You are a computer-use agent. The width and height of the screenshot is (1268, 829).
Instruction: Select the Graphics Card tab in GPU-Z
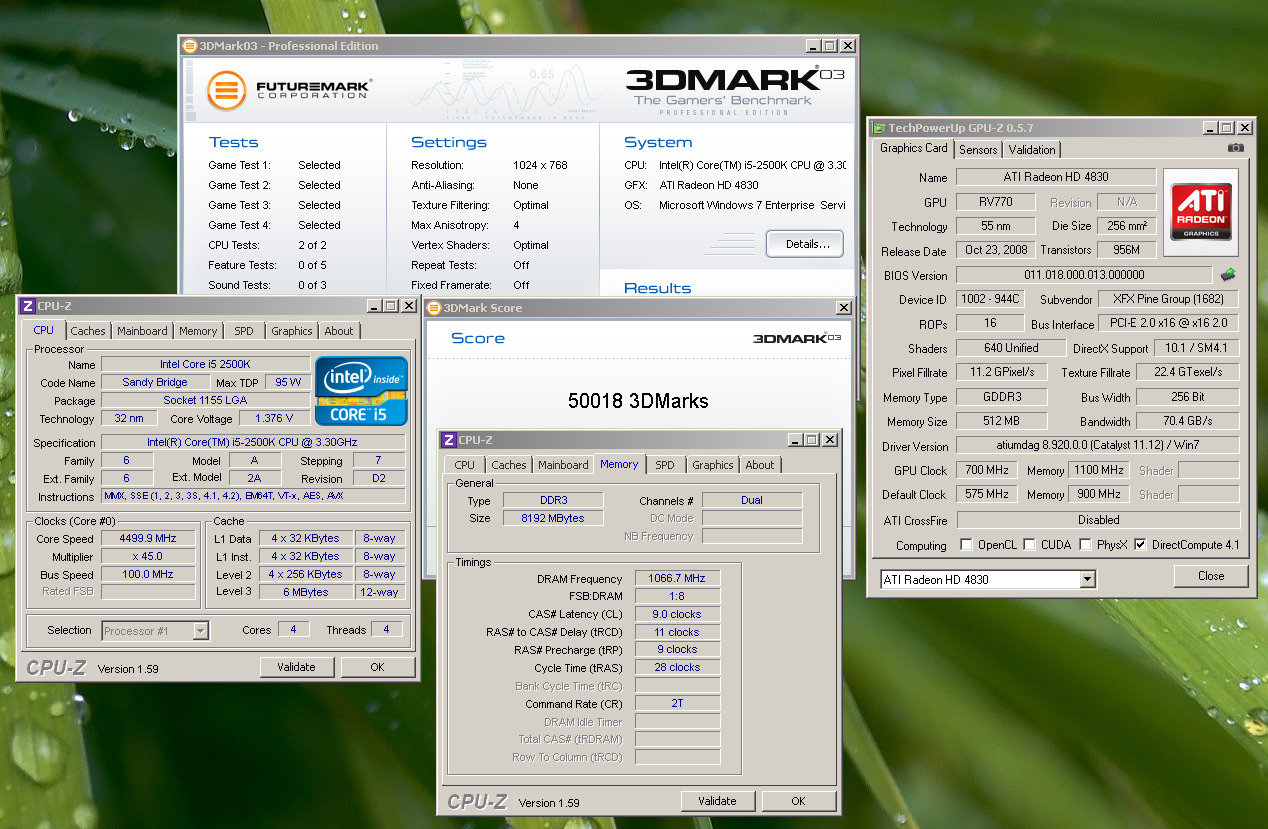click(913, 148)
